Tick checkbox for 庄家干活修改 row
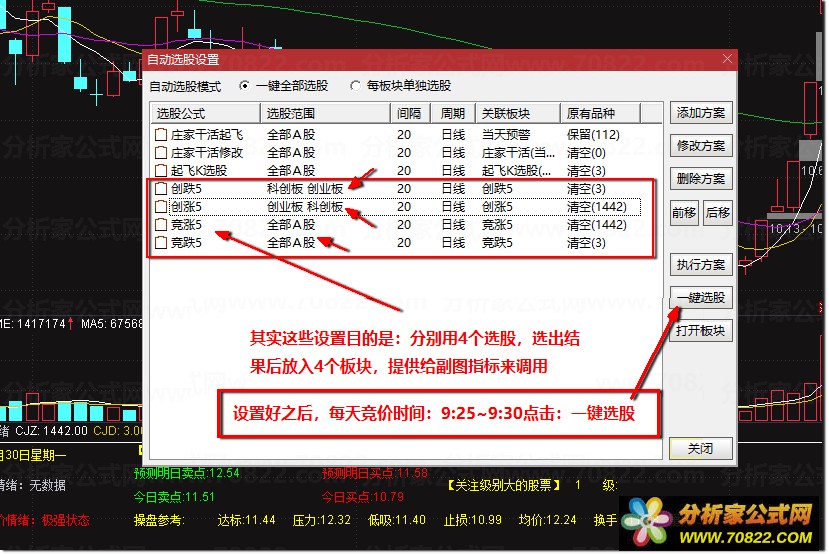 [x=161, y=153]
